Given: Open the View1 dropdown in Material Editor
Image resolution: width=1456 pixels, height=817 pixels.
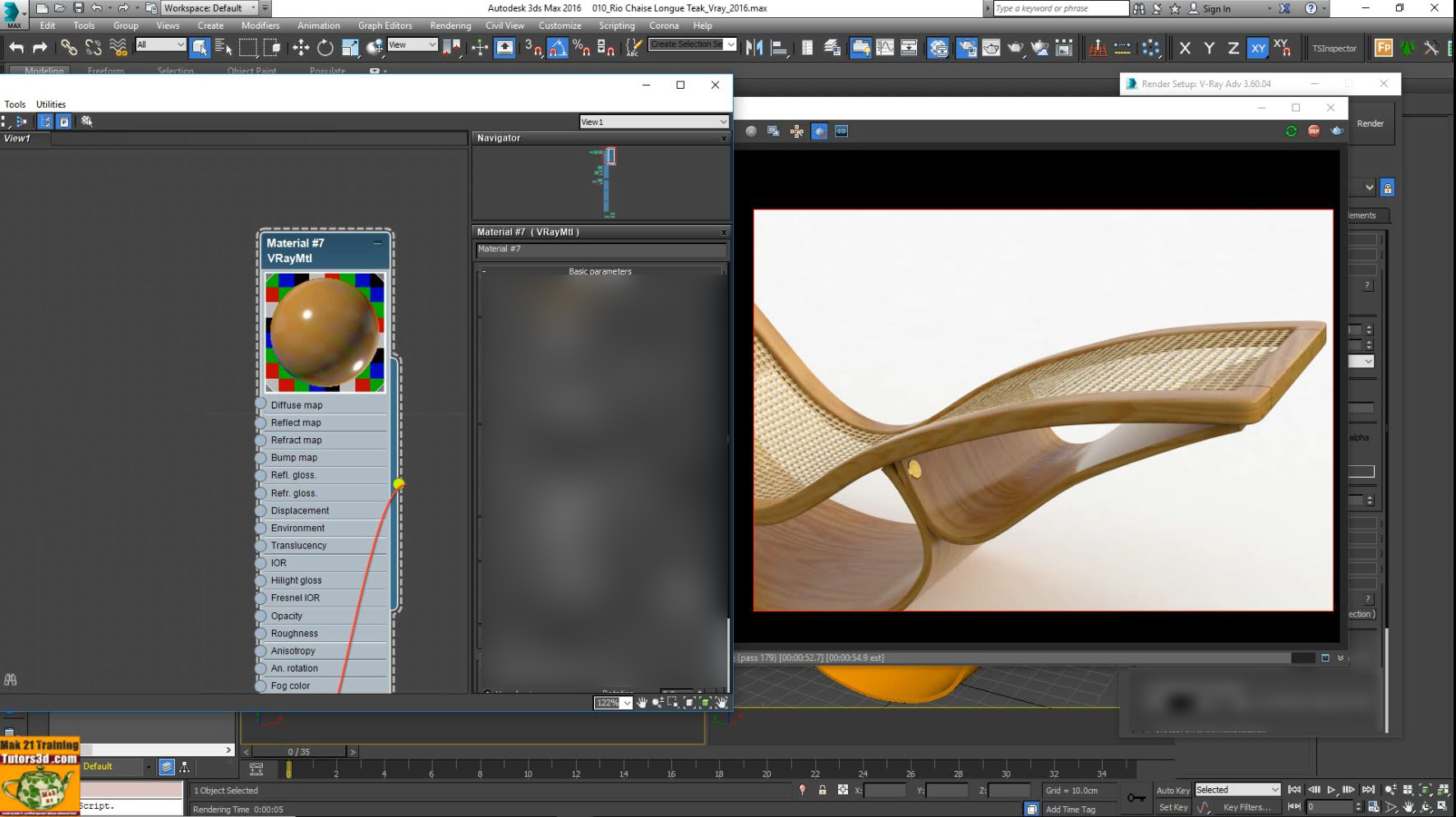Looking at the screenshot, I should [x=653, y=122].
